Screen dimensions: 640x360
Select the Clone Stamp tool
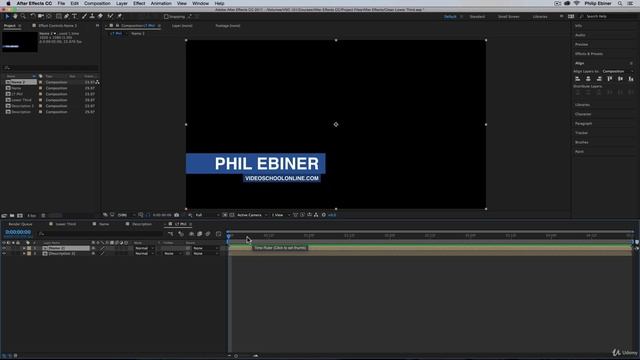[x=92, y=16]
